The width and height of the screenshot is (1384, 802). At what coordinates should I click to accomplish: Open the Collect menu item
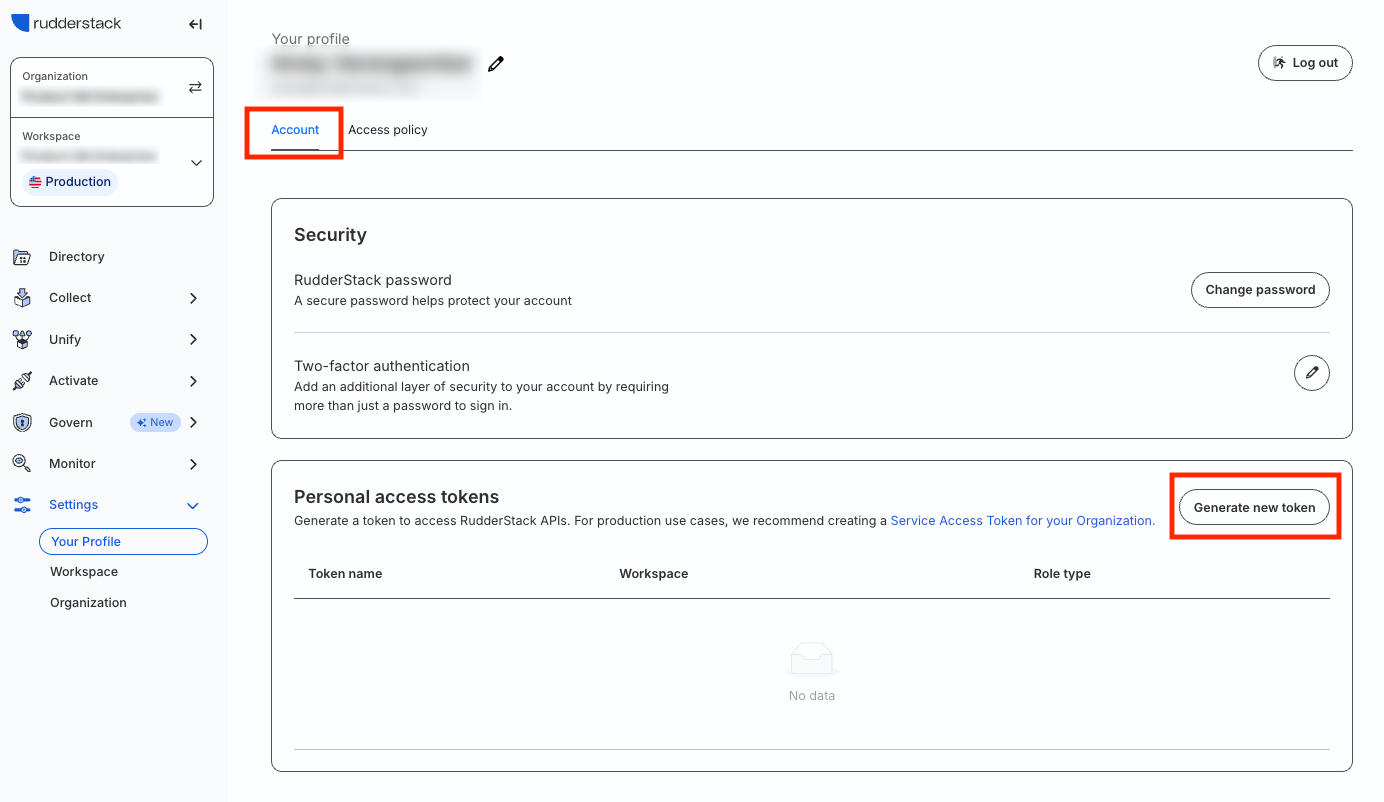pyautogui.click(x=70, y=298)
